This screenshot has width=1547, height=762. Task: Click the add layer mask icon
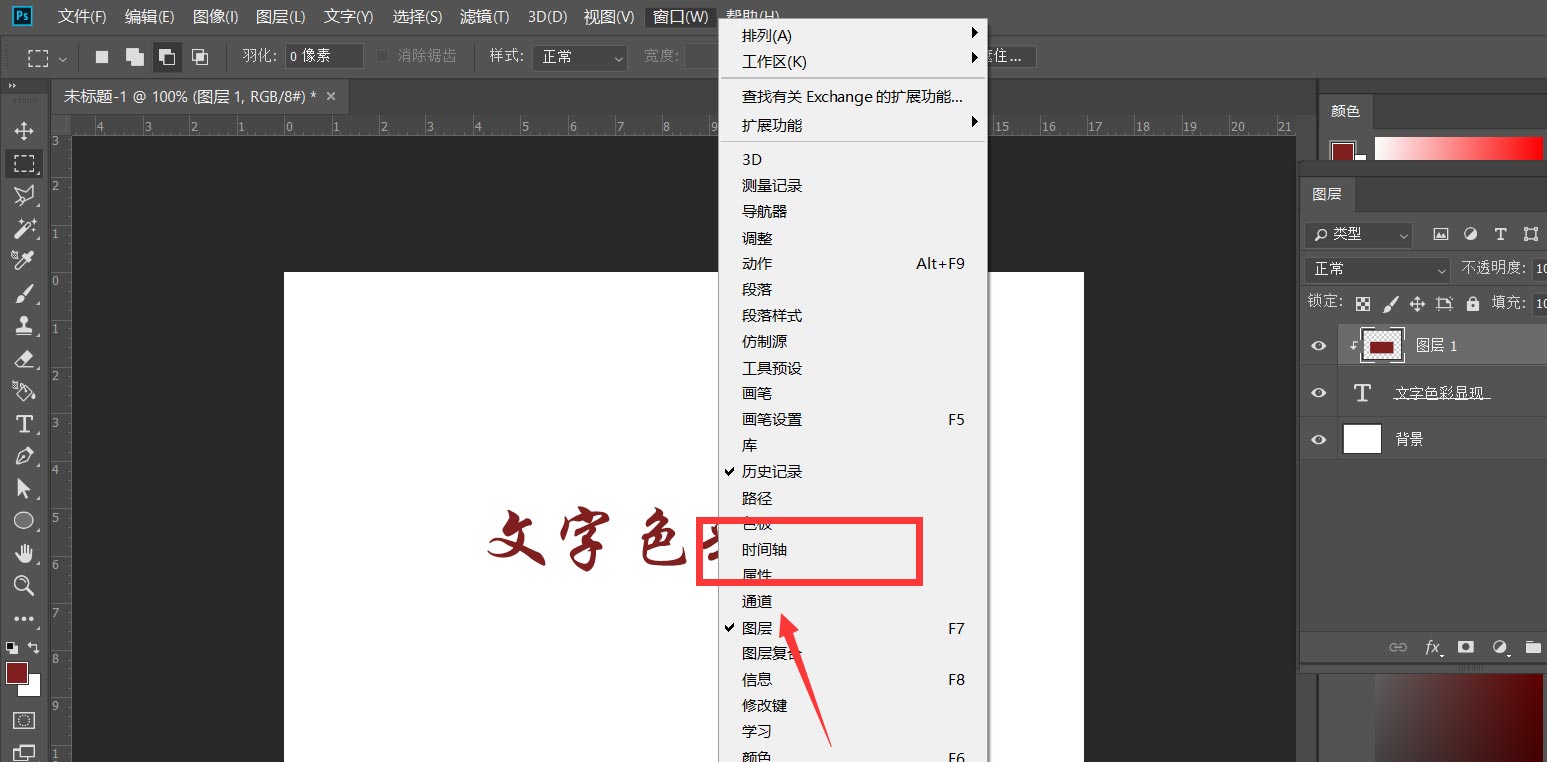coord(1466,647)
